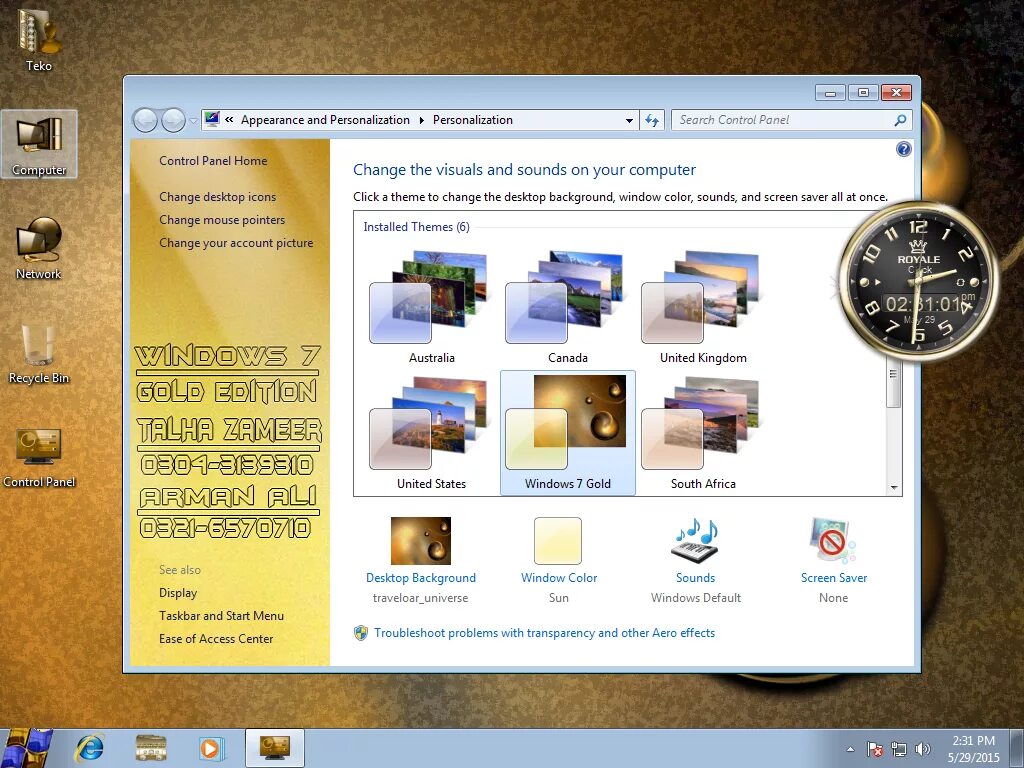The image size is (1024, 768).
Task: Open Windows Media Player from taskbar
Action: (211, 748)
